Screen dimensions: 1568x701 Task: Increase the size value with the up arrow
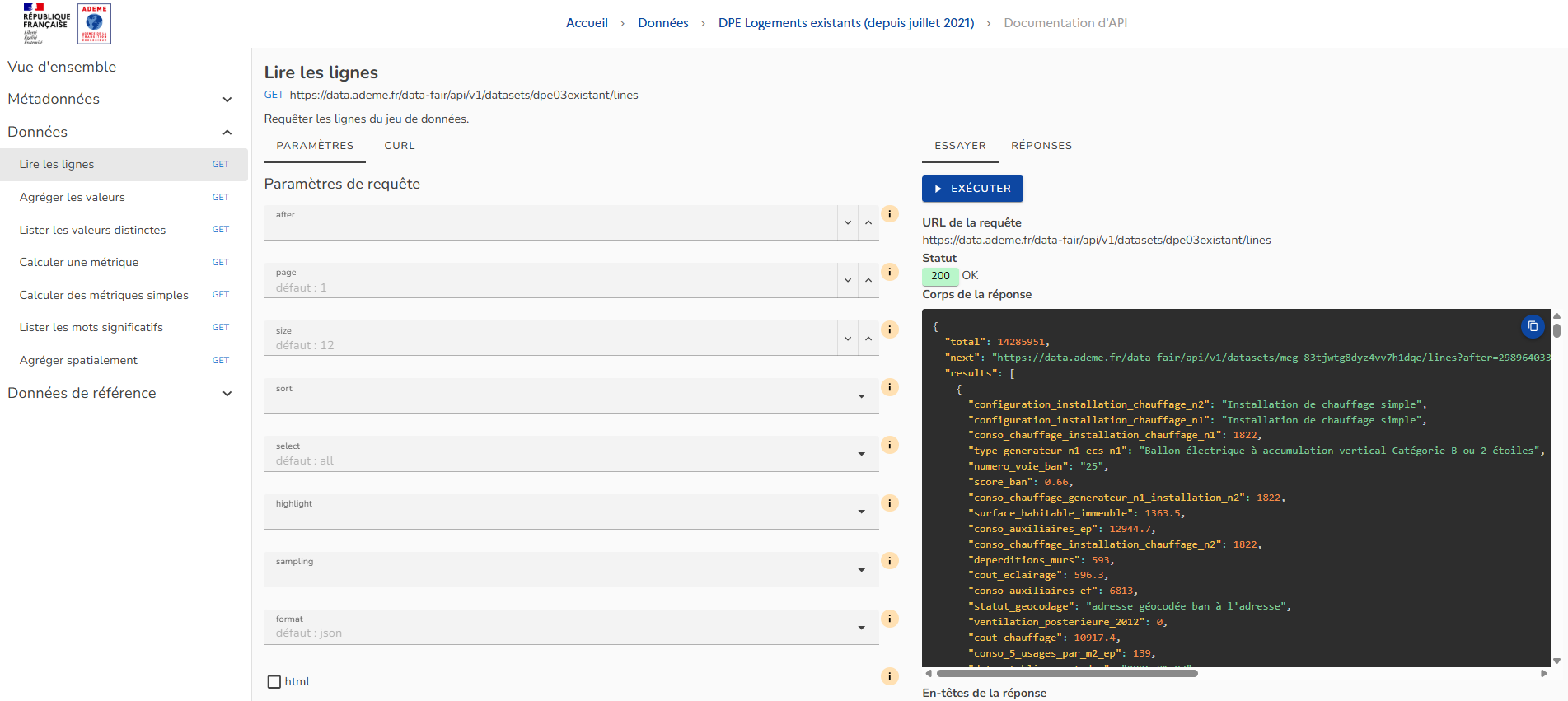point(868,339)
